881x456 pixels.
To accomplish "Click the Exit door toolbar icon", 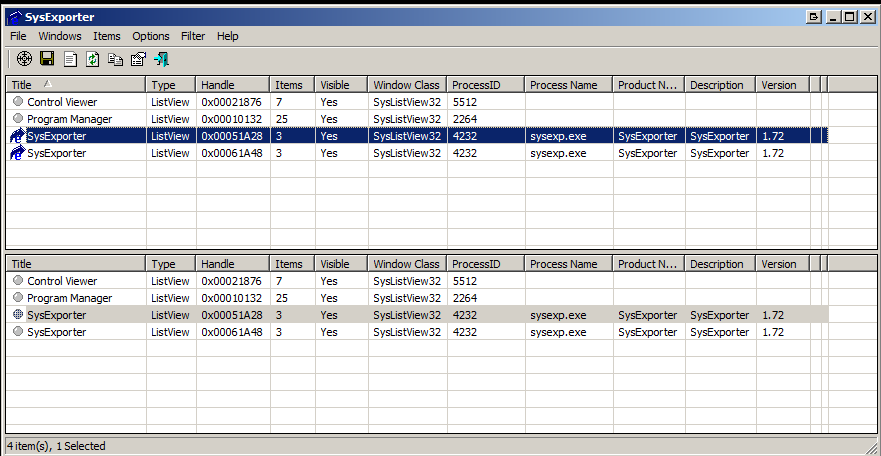I will [161, 59].
